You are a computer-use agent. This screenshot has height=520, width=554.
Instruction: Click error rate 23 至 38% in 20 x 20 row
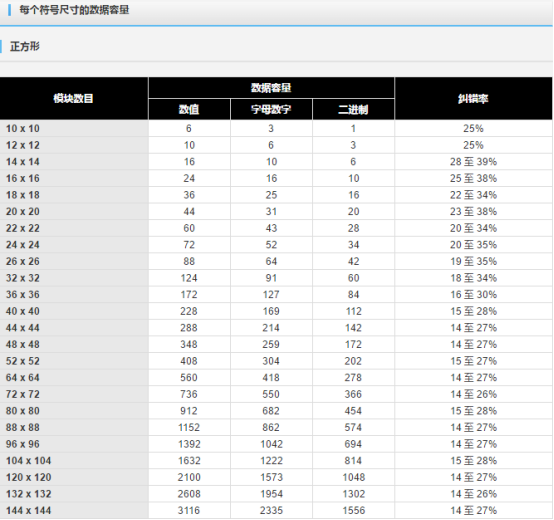point(473,212)
